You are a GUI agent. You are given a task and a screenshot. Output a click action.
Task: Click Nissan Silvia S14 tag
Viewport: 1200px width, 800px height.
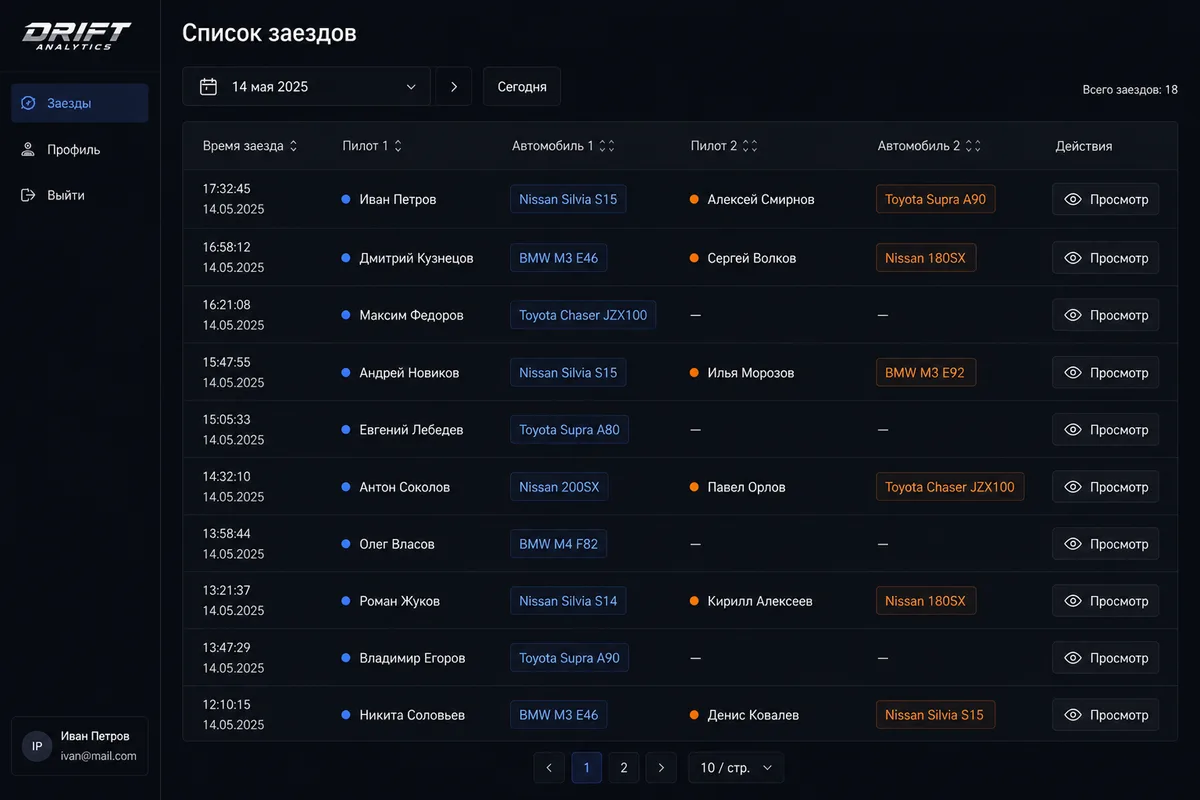click(x=568, y=601)
